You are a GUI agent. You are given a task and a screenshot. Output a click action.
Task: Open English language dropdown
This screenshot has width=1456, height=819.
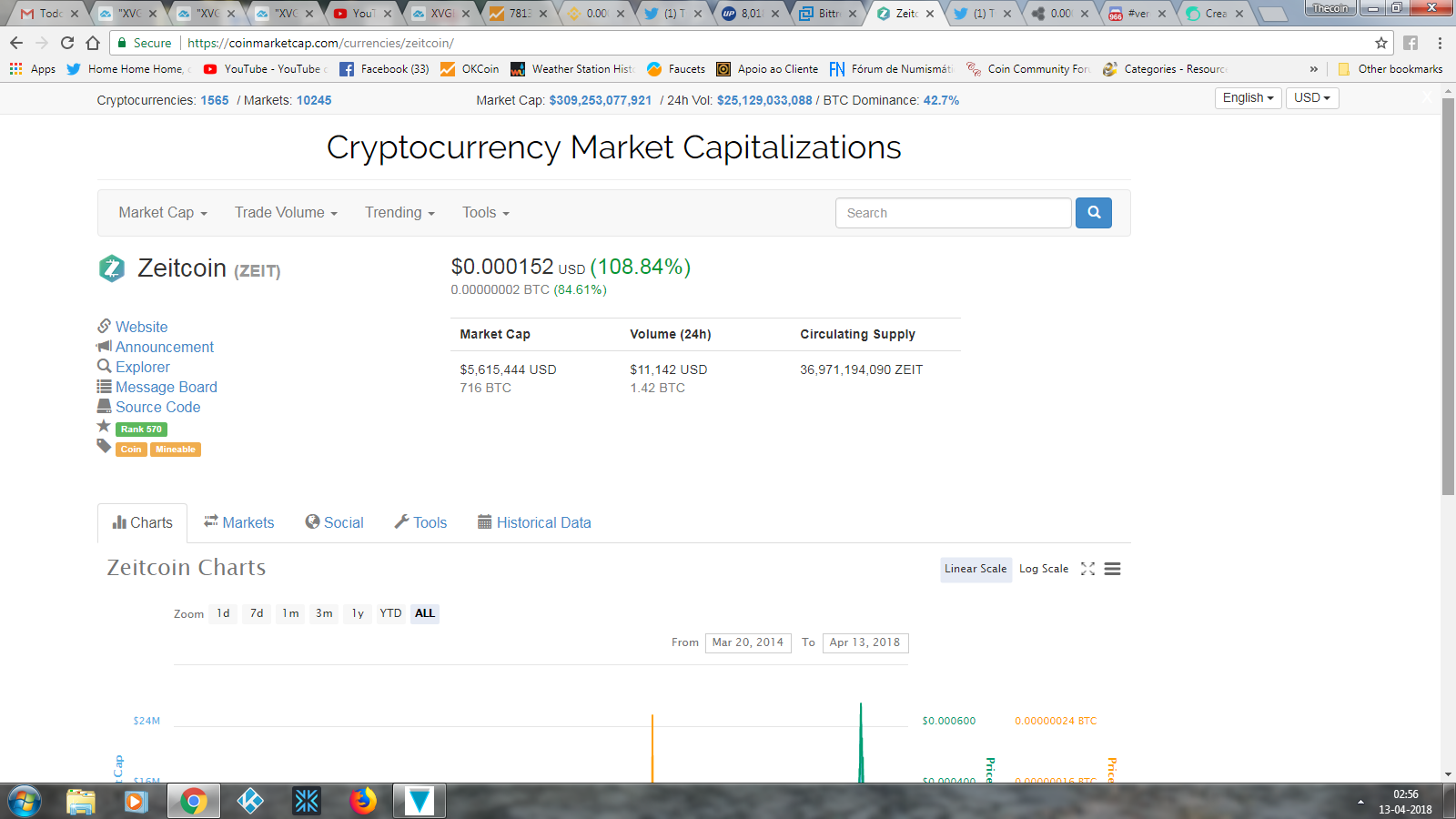[x=1248, y=98]
